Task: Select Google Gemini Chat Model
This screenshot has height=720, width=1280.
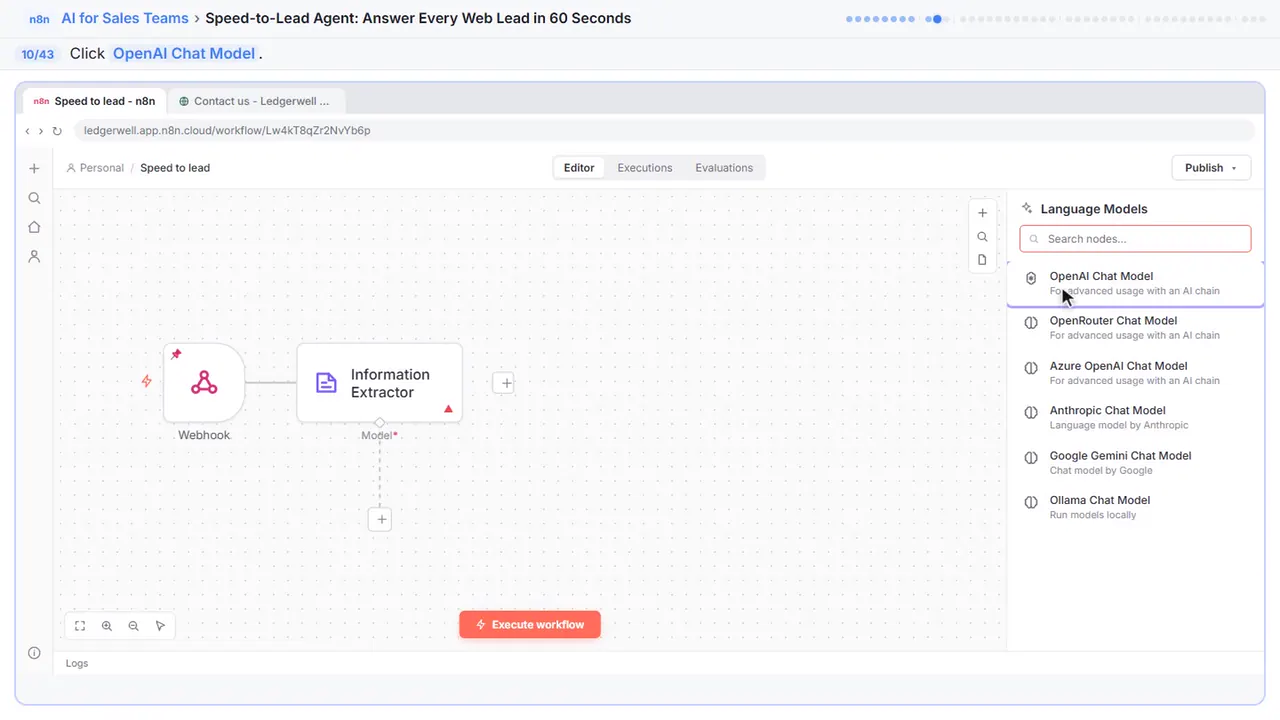Action: [x=1135, y=462]
